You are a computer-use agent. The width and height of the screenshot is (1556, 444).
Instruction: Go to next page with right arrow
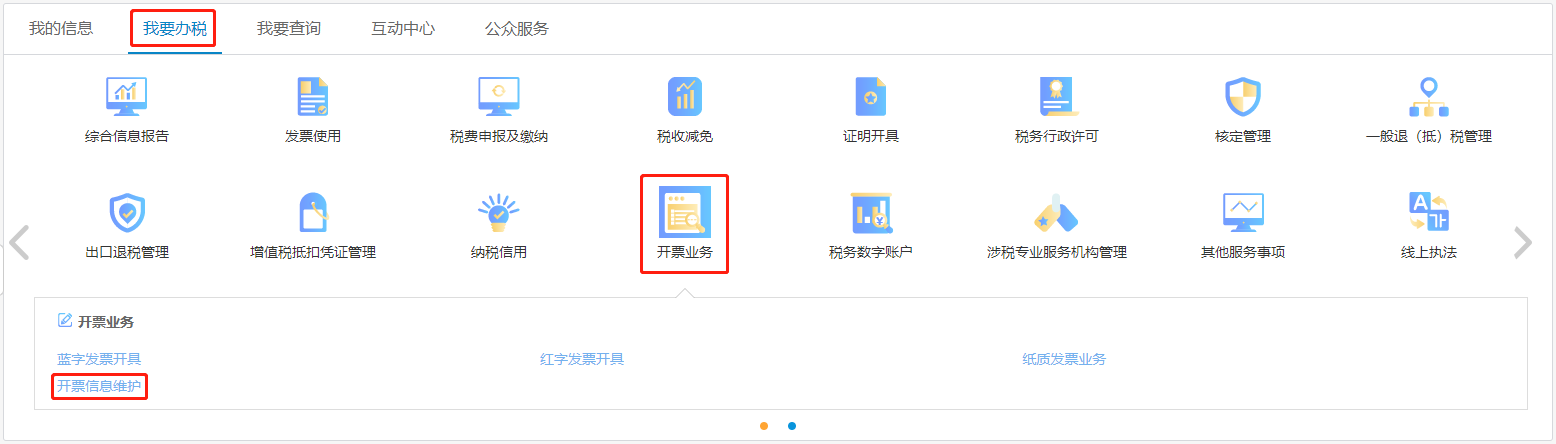[1523, 243]
